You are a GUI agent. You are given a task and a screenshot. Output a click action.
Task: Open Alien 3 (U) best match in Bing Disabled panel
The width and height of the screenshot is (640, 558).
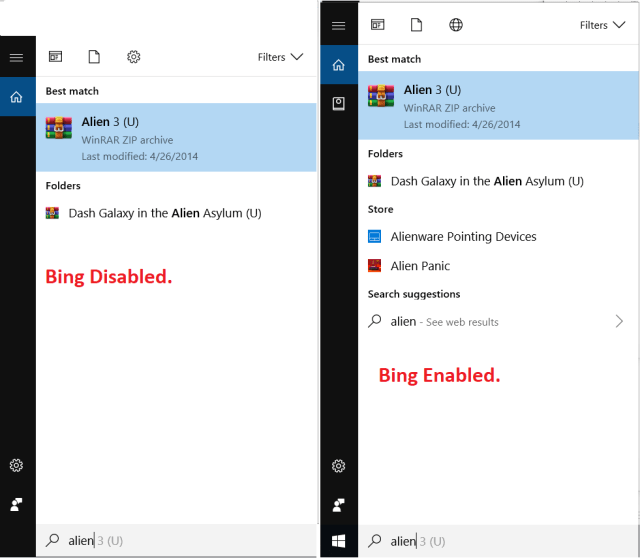point(176,137)
